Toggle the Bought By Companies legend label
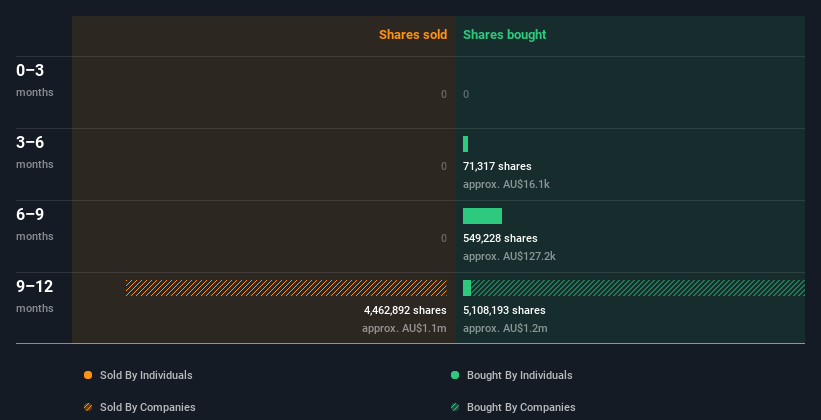821x420 pixels. [x=521, y=407]
